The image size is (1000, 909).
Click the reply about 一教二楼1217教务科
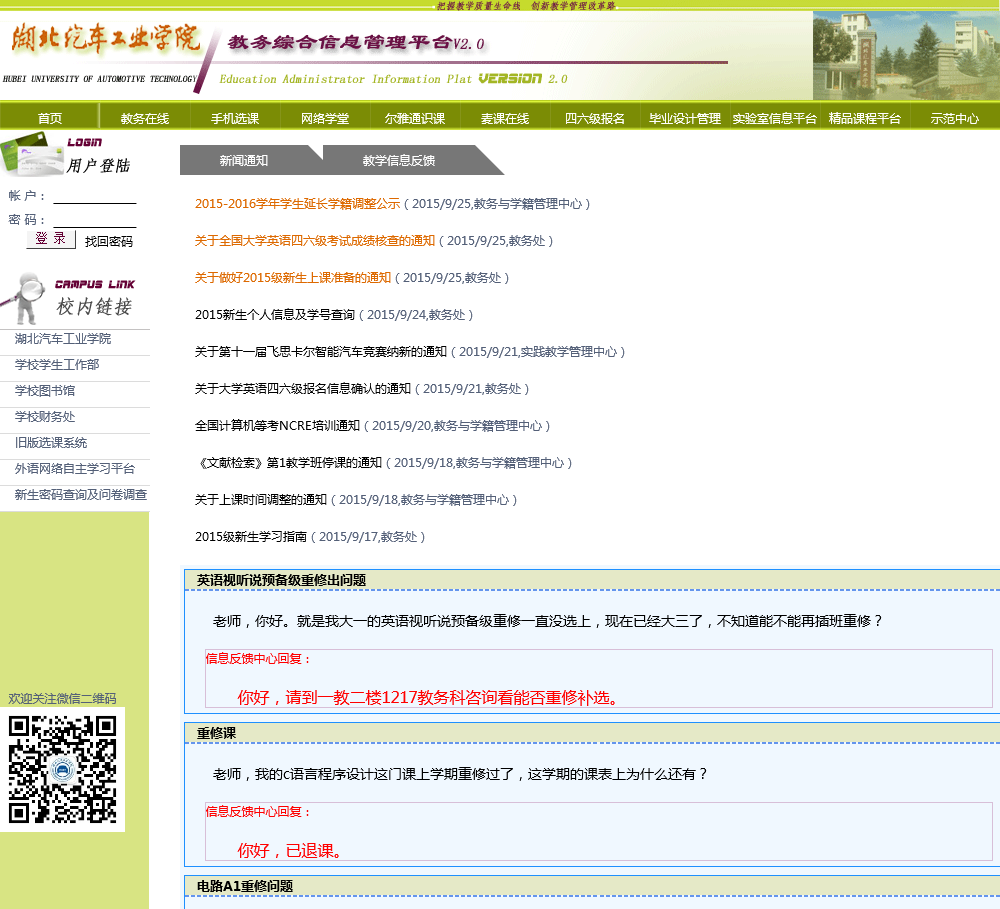[x=430, y=697]
